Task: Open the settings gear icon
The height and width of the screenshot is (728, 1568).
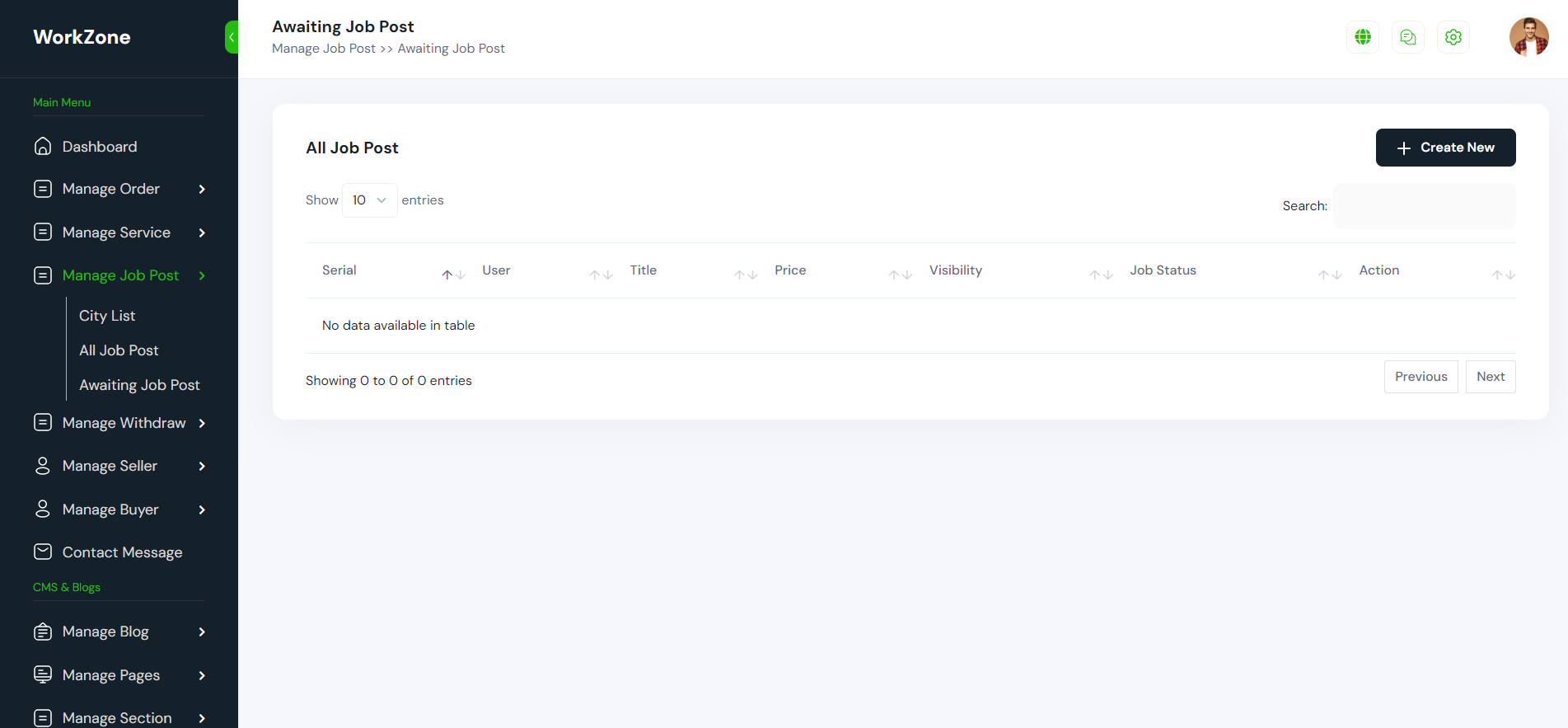Action: point(1453,37)
